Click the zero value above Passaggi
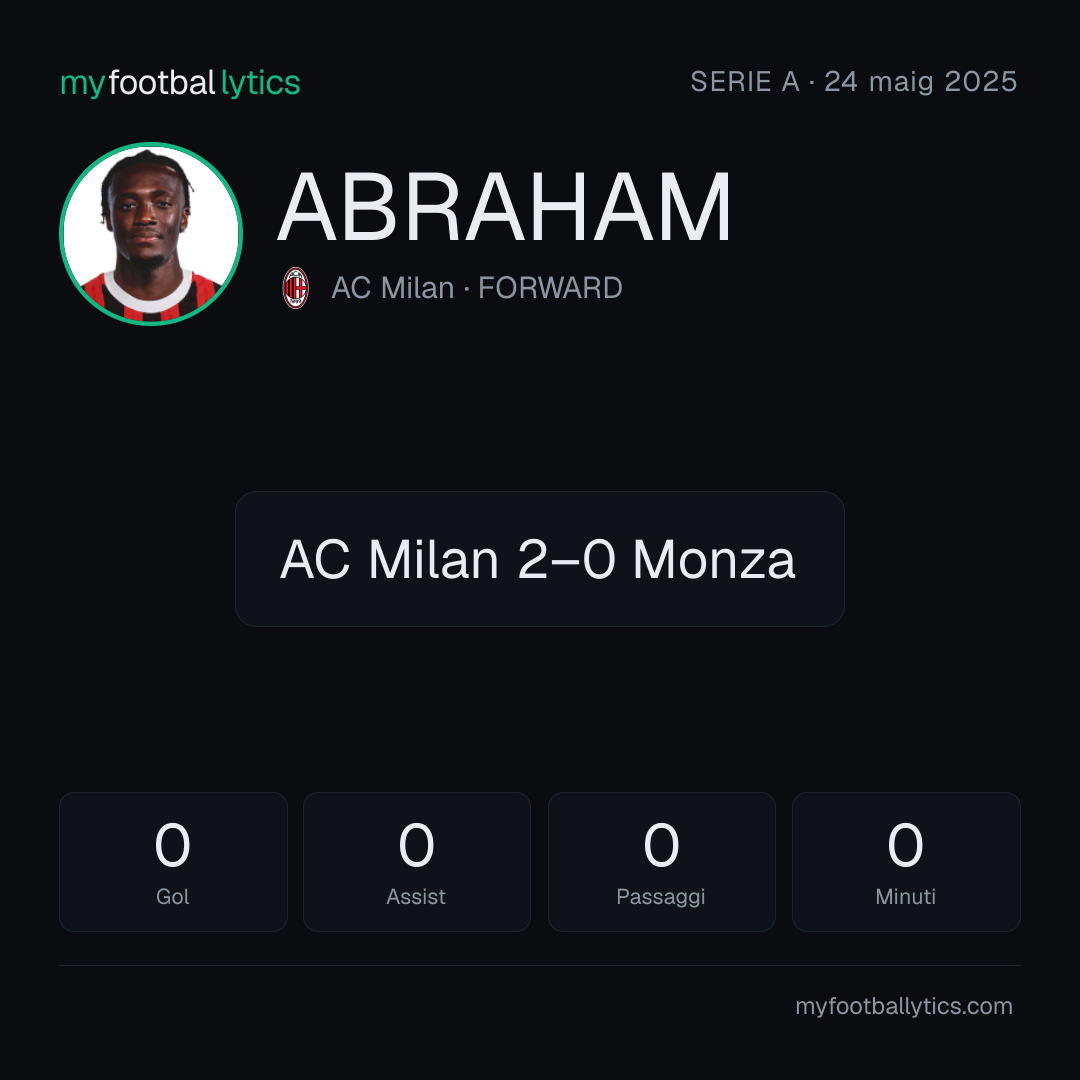Viewport: 1080px width, 1080px height. pyautogui.click(x=661, y=845)
